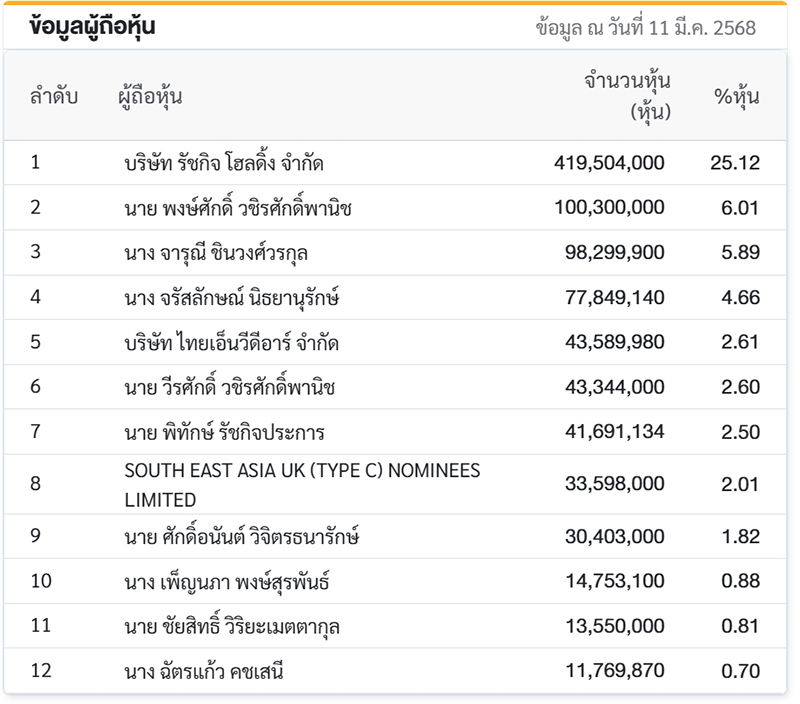Select นาย ชัยสิทธิ์ วิริยะเมตตากุล name

232,627
